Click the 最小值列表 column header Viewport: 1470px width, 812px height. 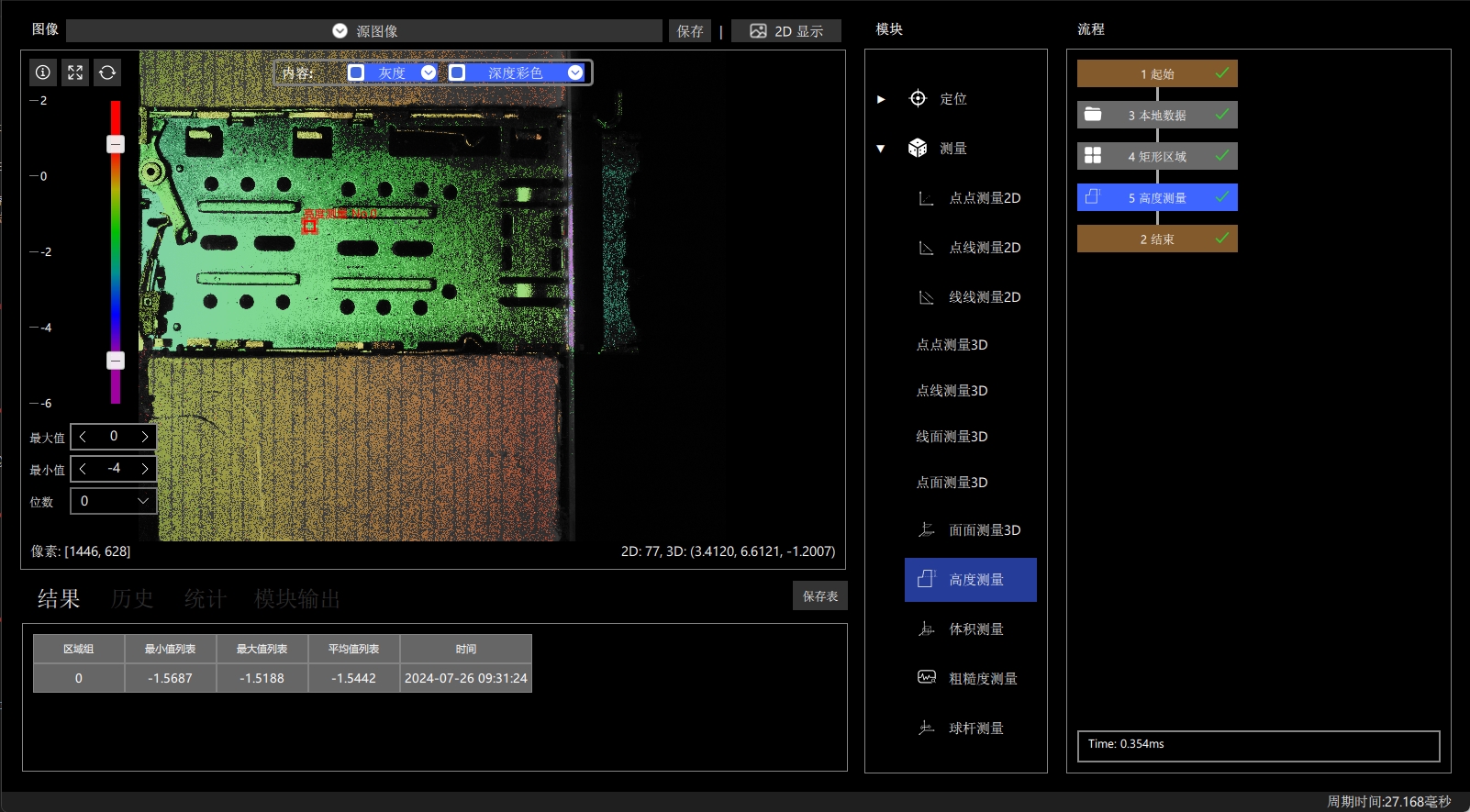(171, 649)
